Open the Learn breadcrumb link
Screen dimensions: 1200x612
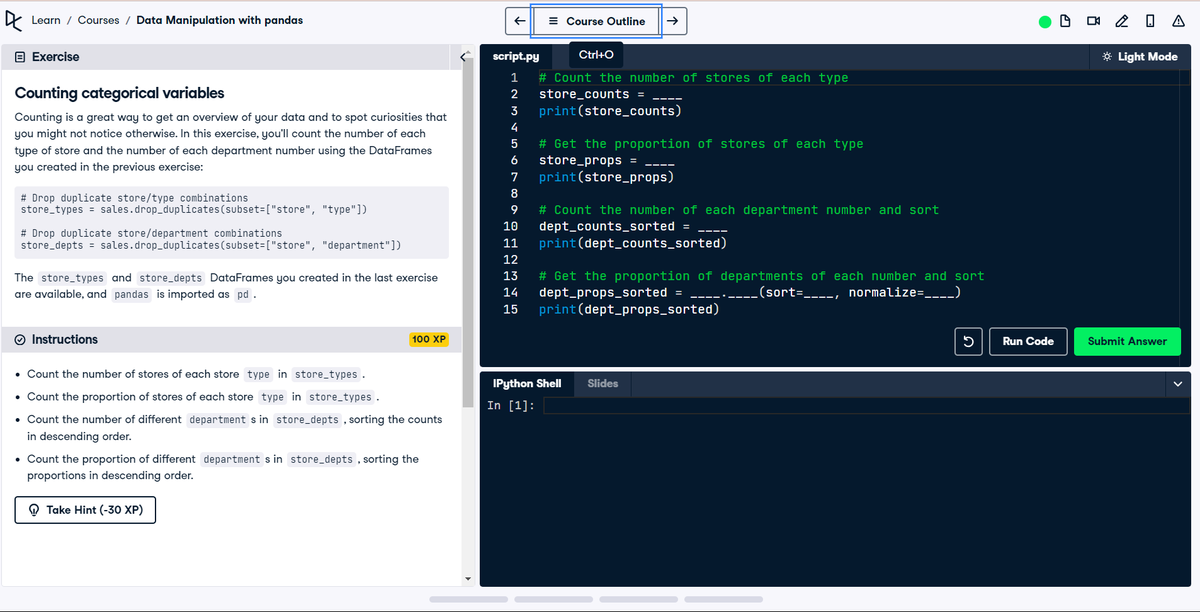coord(46,20)
